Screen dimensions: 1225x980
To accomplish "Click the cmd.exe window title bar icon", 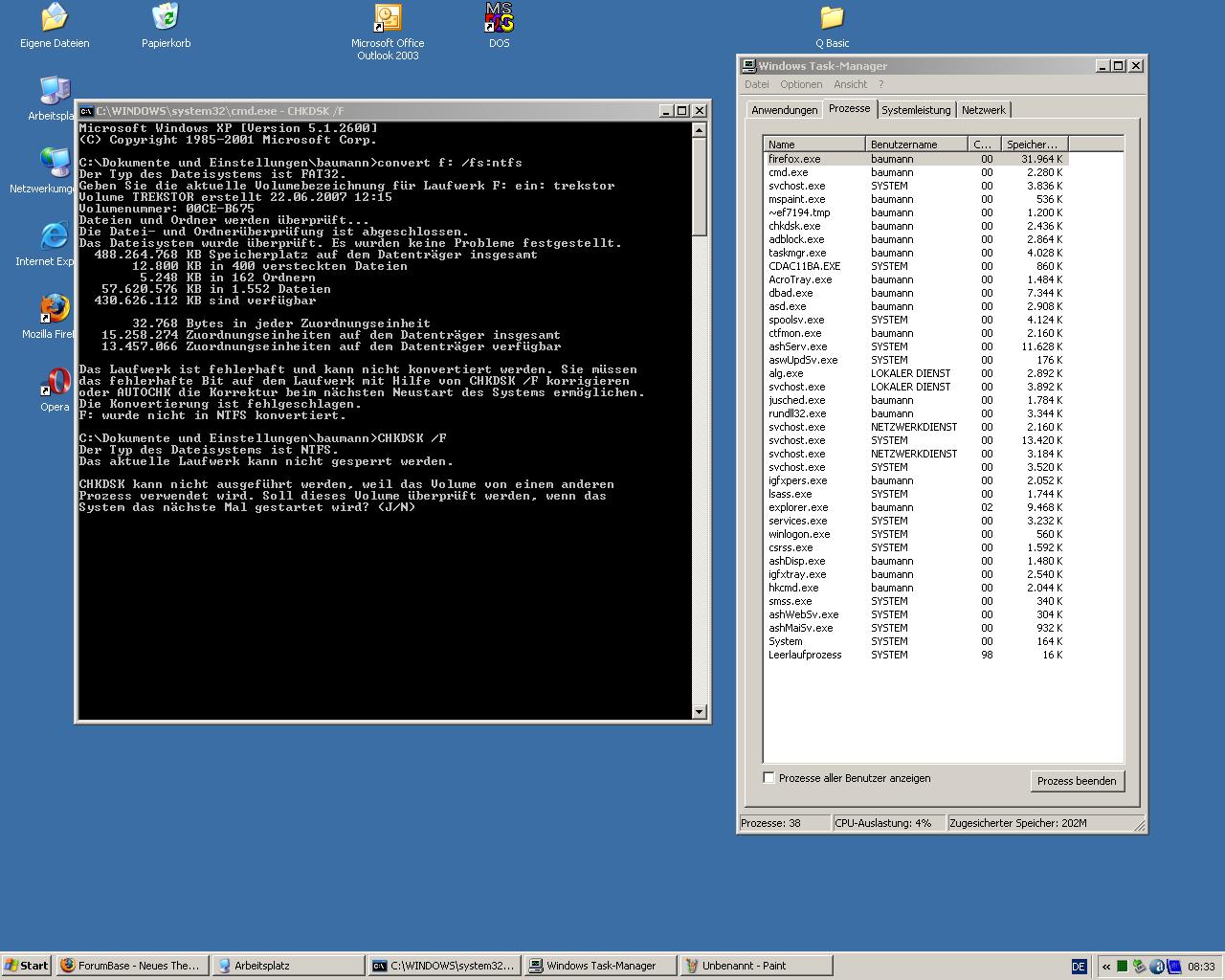I will [86, 111].
